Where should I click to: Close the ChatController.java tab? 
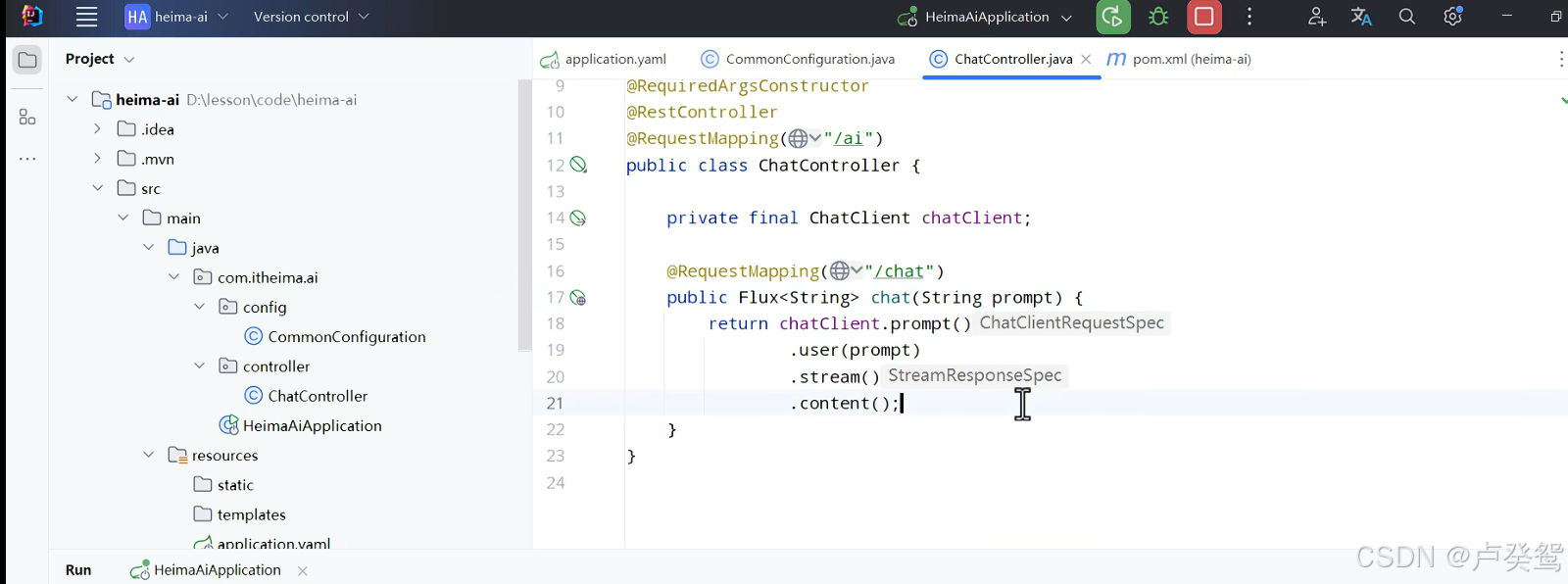click(x=1086, y=60)
